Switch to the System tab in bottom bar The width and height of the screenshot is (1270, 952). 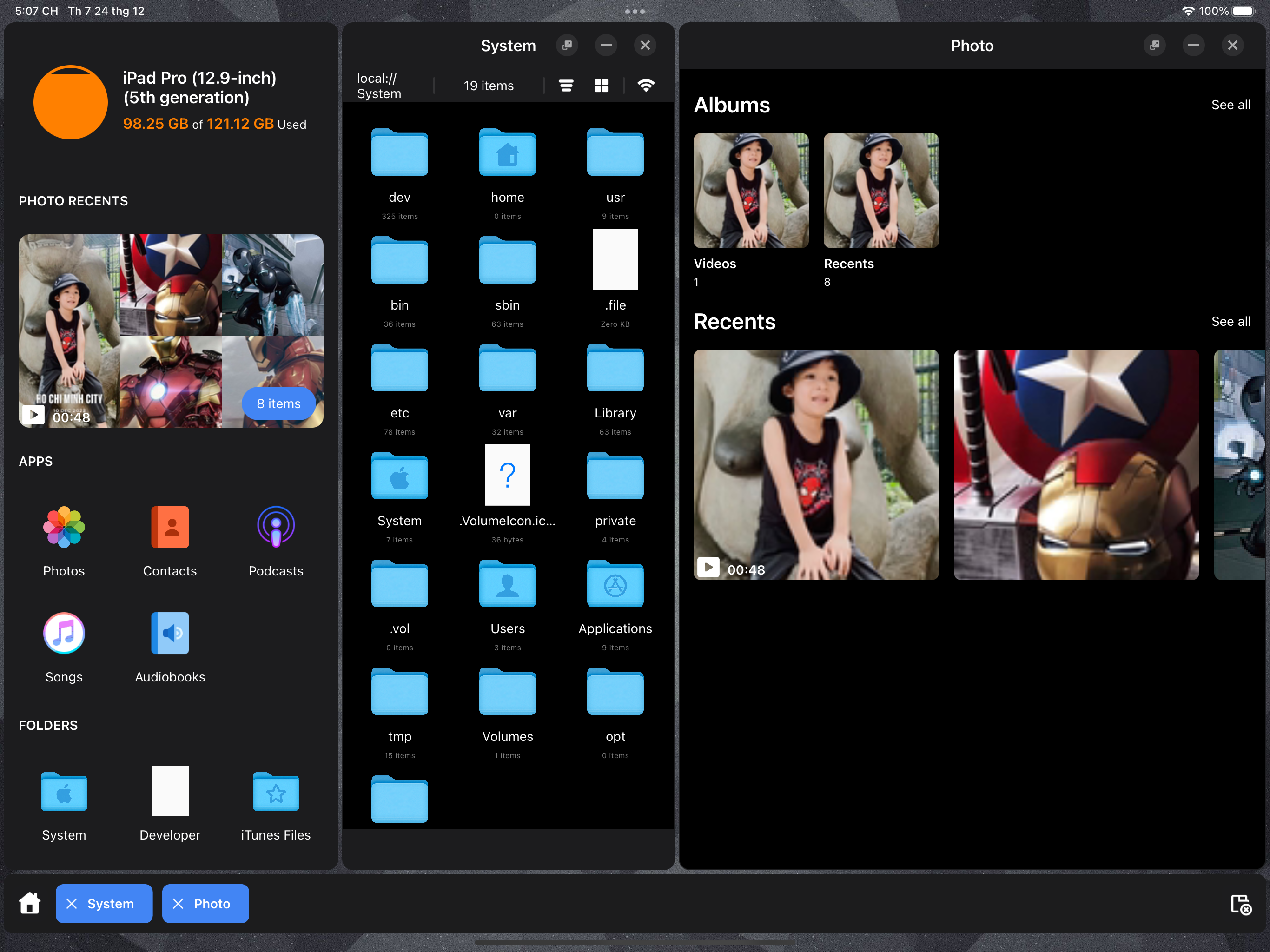[x=111, y=904]
